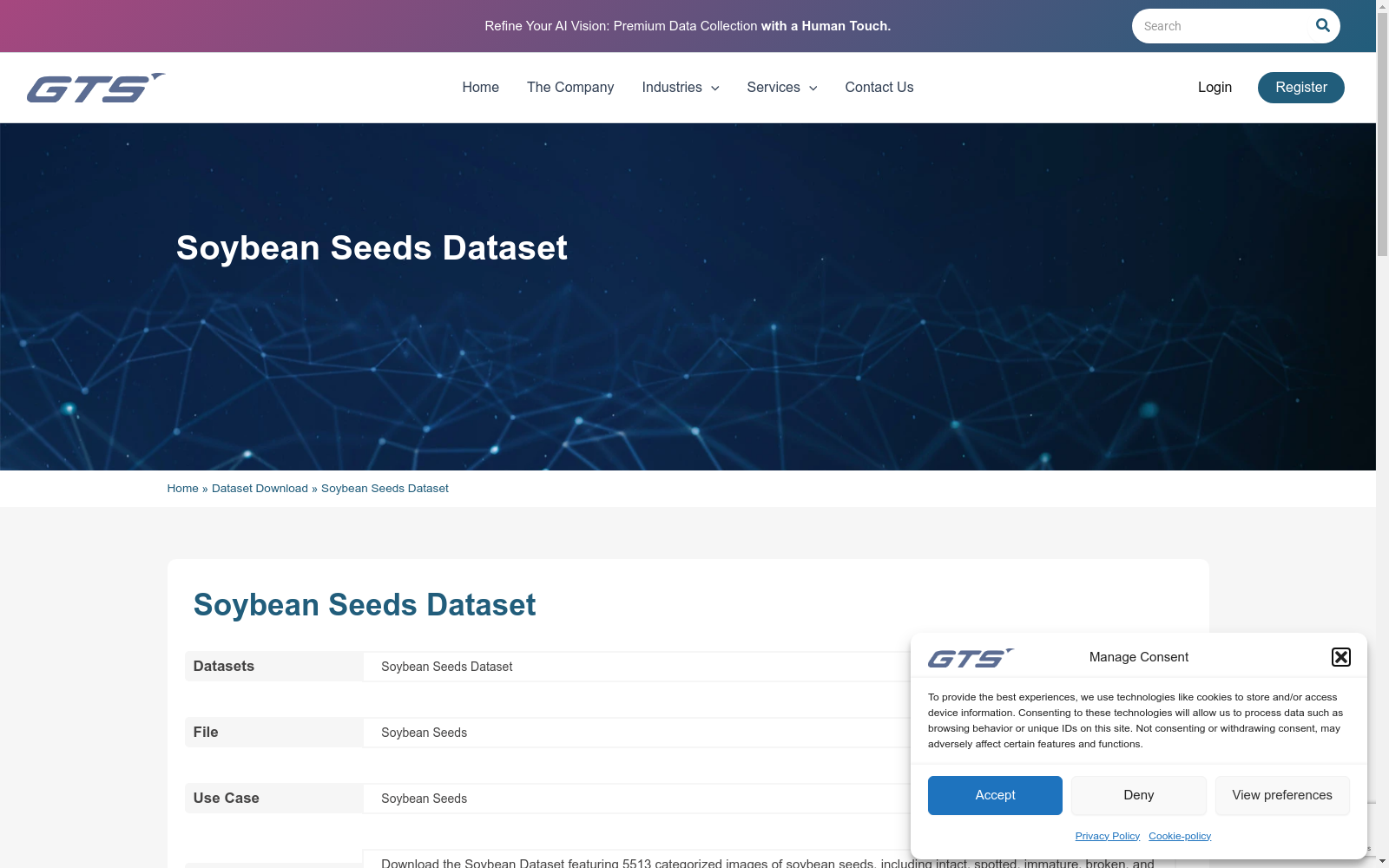This screenshot has height=868, width=1389.
Task: Focus the Search input field
Action: click(1222, 26)
